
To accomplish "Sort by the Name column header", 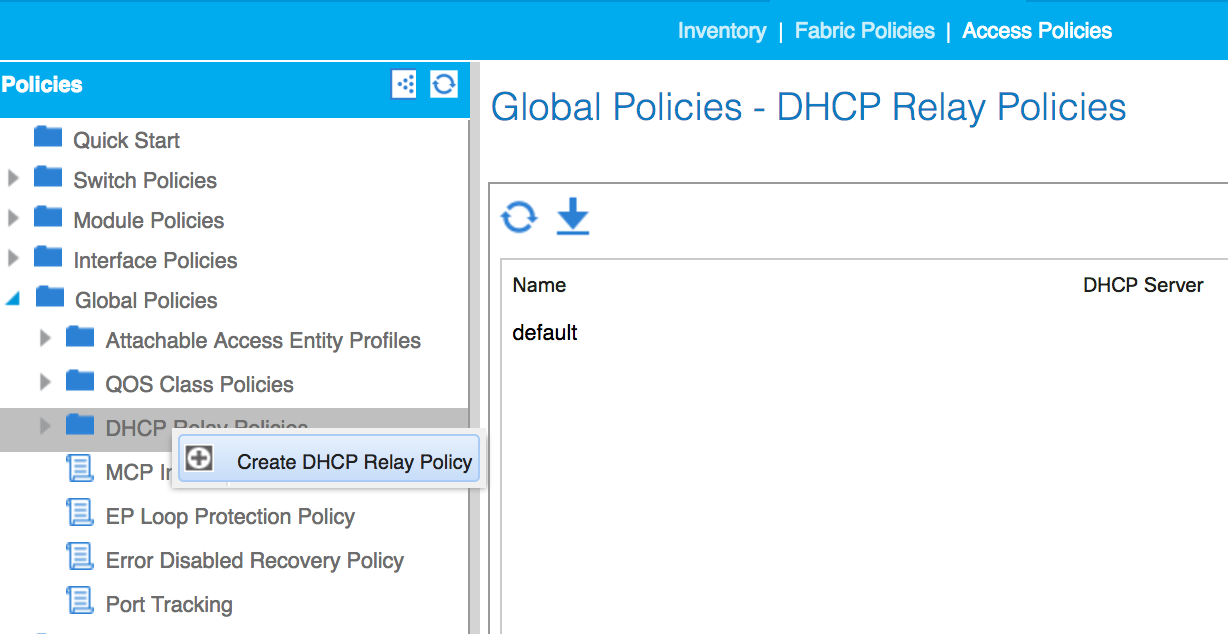I will click(x=539, y=285).
